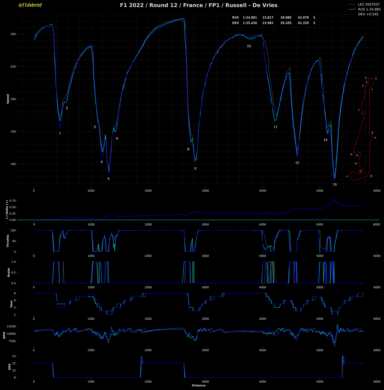
Task: Click the RUS row in sector times table
Action: [273, 17]
